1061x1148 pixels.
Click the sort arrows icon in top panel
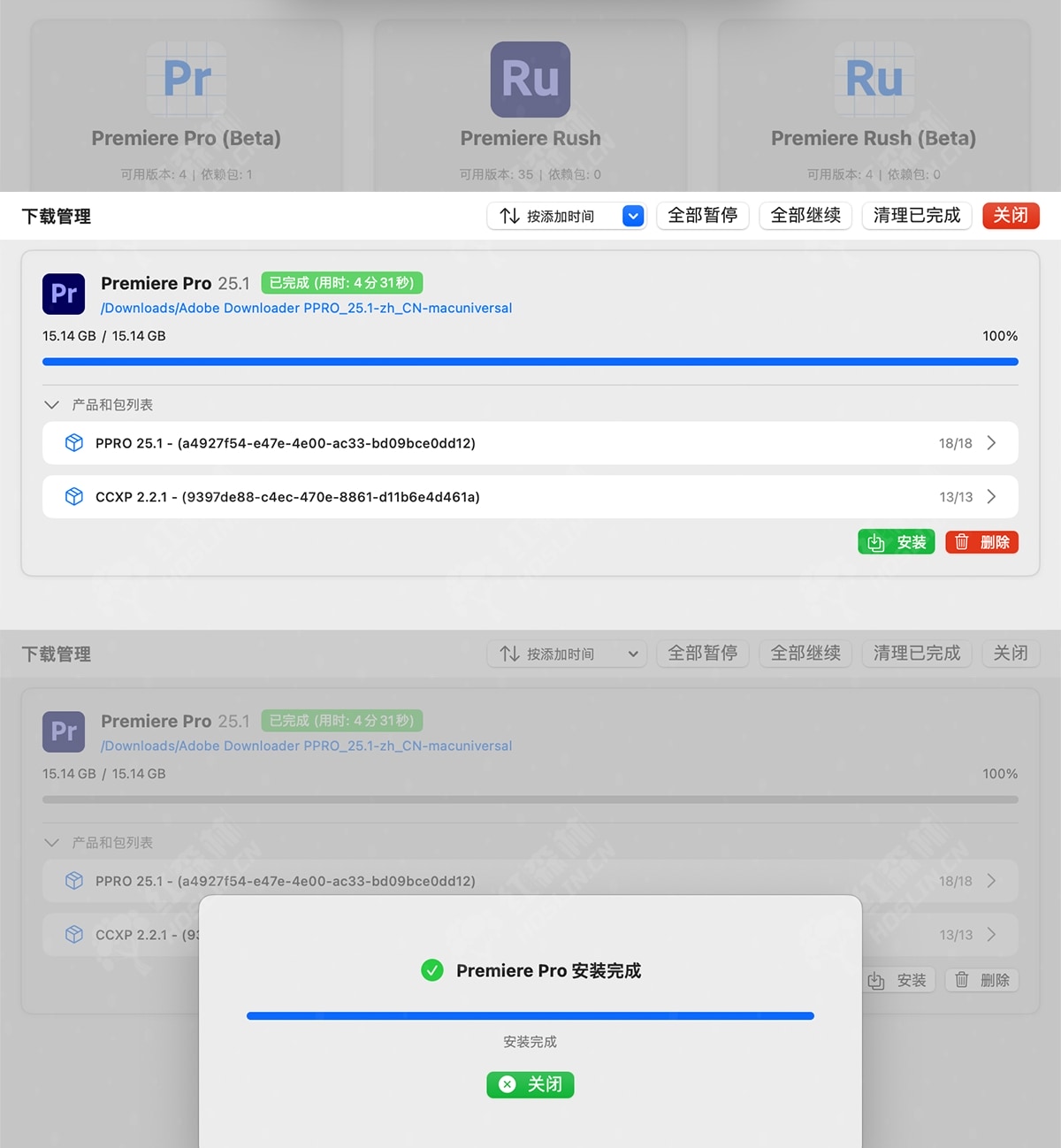pyautogui.click(x=509, y=216)
